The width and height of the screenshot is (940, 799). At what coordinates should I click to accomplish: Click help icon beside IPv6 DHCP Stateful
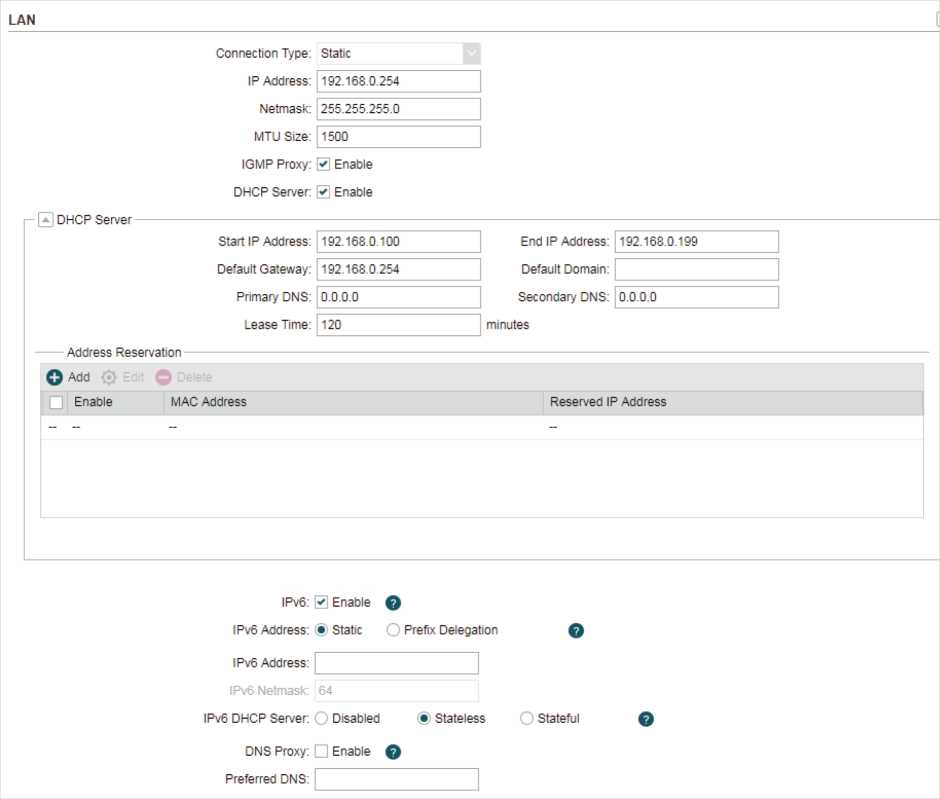[646, 719]
